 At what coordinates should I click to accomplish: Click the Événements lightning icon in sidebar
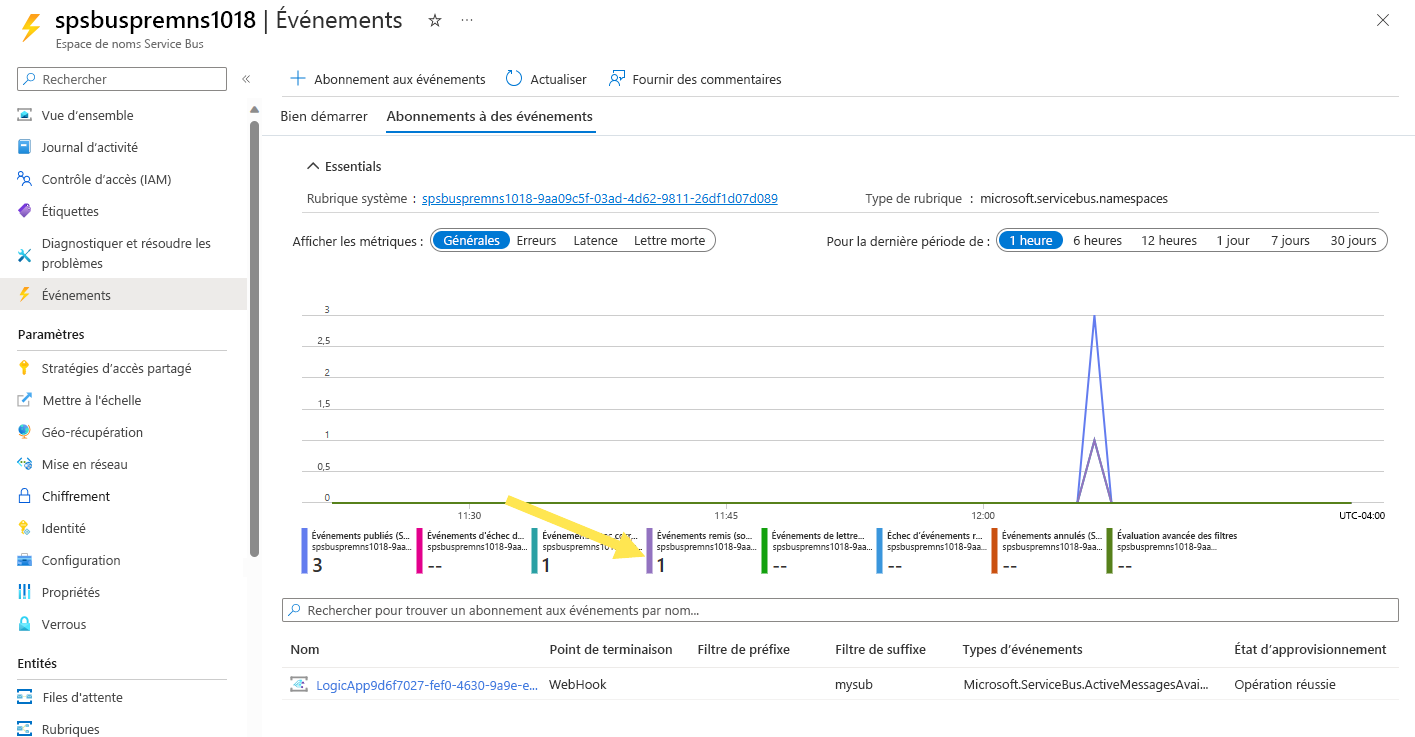click(x=25, y=295)
